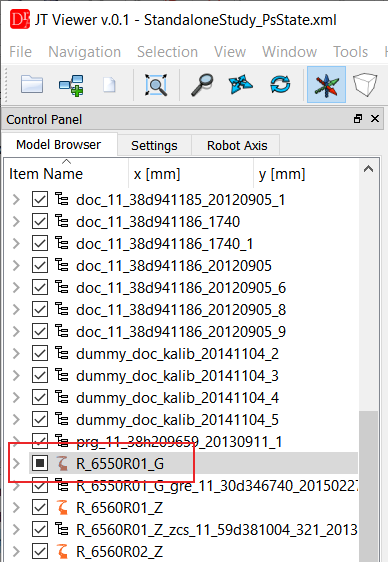The width and height of the screenshot is (388, 562).
Task: Toggle the coordinate axes display icon
Action: click(x=326, y=85)
